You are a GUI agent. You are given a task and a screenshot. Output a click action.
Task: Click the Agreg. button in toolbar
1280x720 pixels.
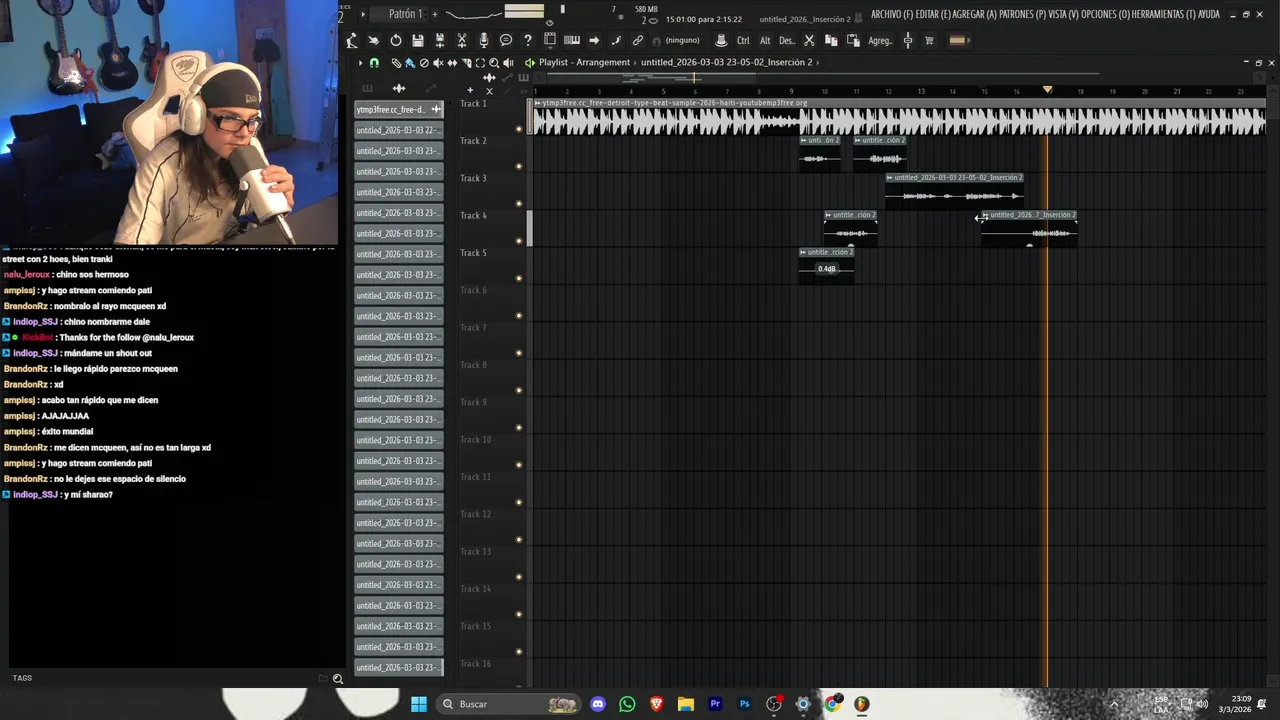point(880,40)
